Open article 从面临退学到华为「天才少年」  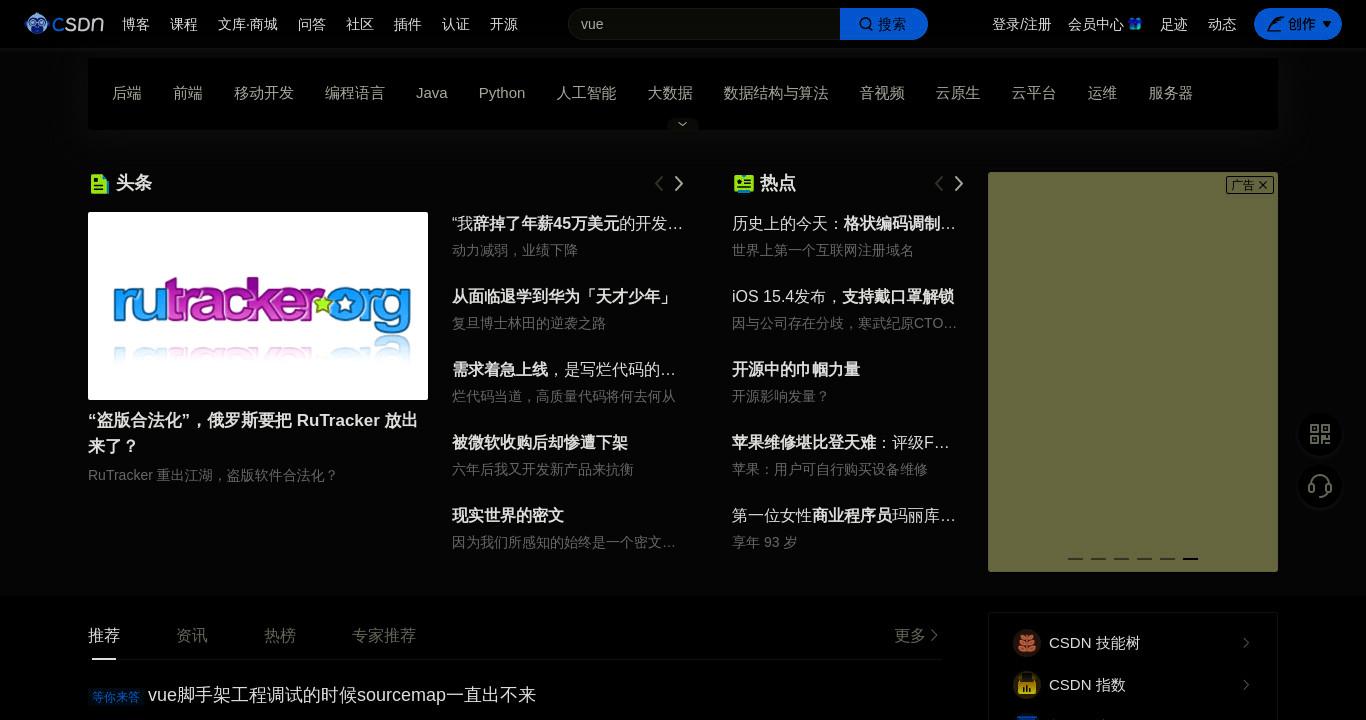click(x=564, y=297)
